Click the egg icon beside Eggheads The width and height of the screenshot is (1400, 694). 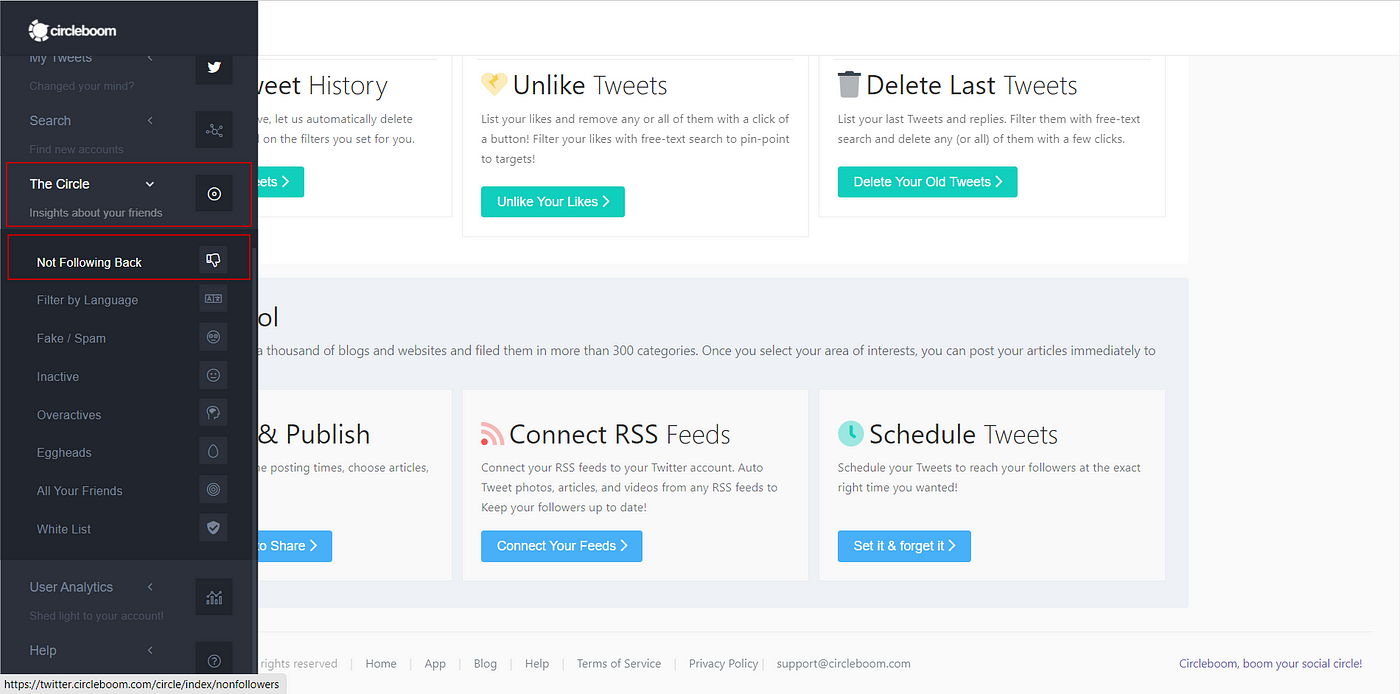[213, 451]
